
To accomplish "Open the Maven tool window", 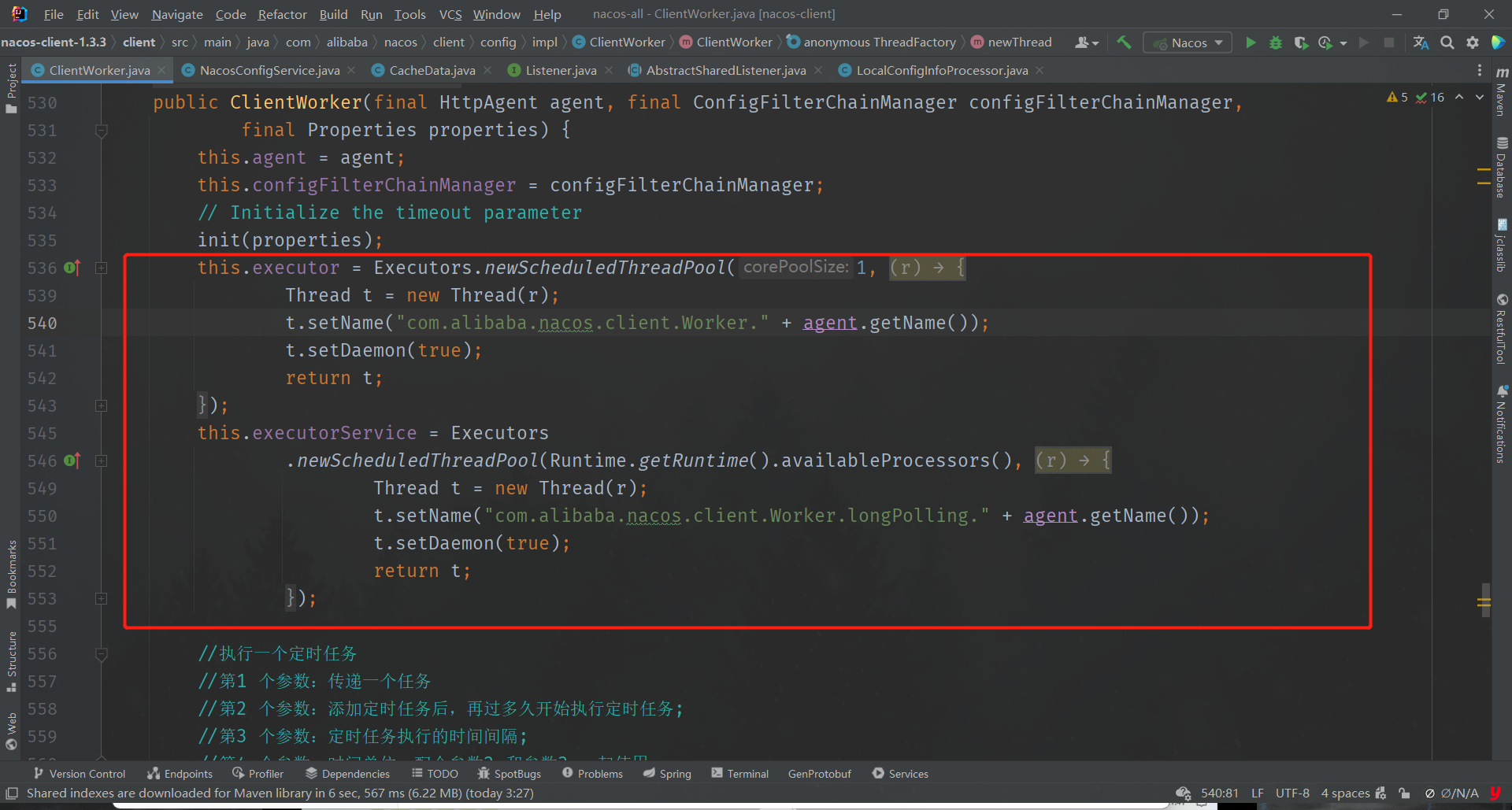I will [1502, 92].
